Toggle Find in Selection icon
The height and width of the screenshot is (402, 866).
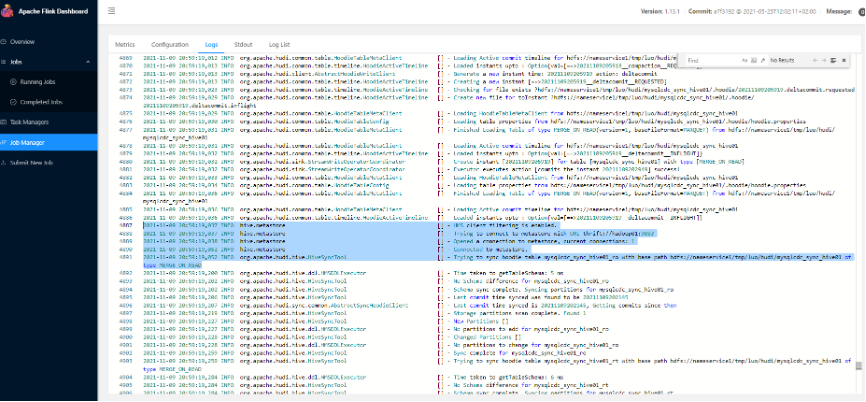click(833, 60)
